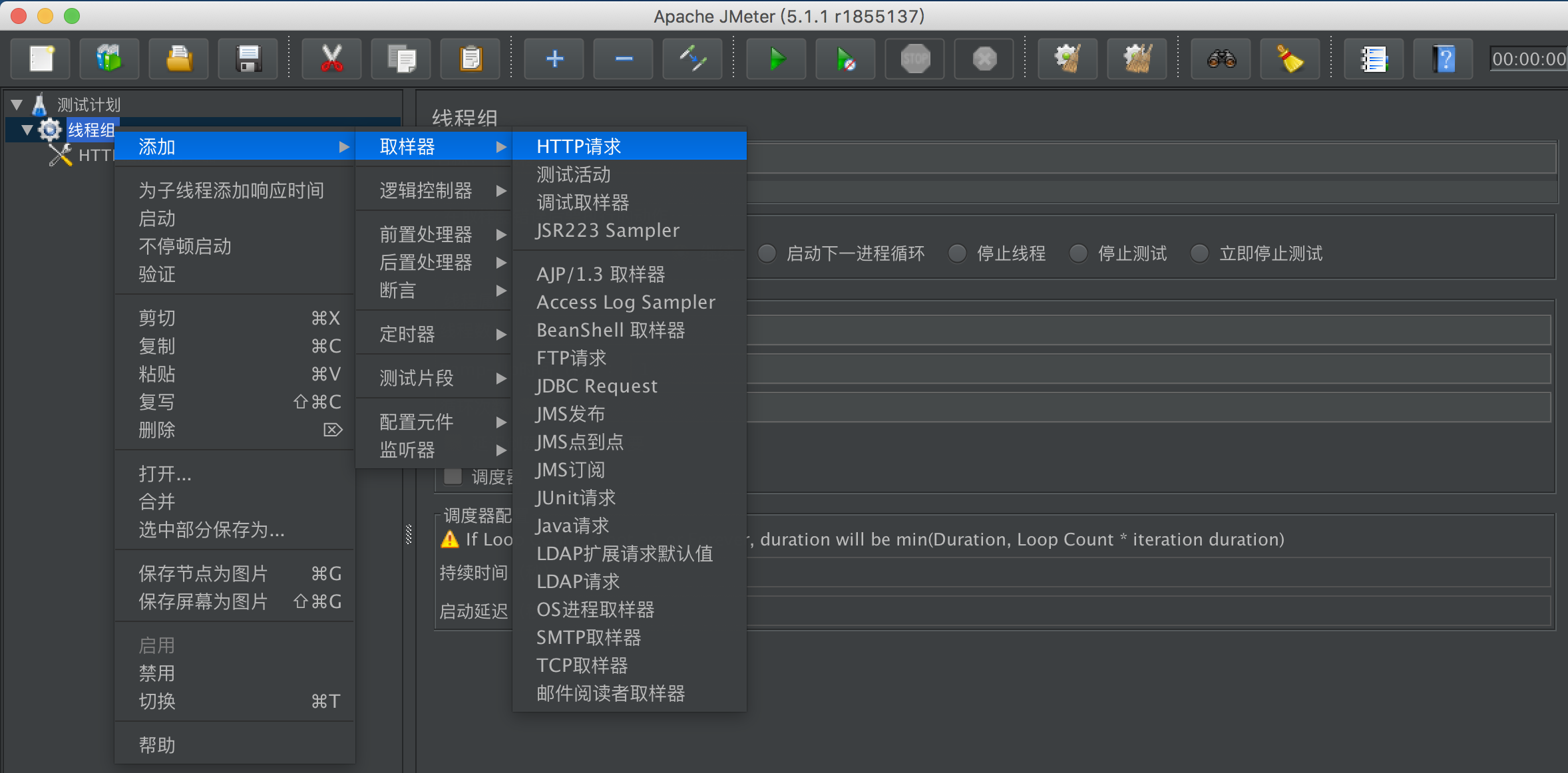Click 验证 in context menu

[235, 274]
